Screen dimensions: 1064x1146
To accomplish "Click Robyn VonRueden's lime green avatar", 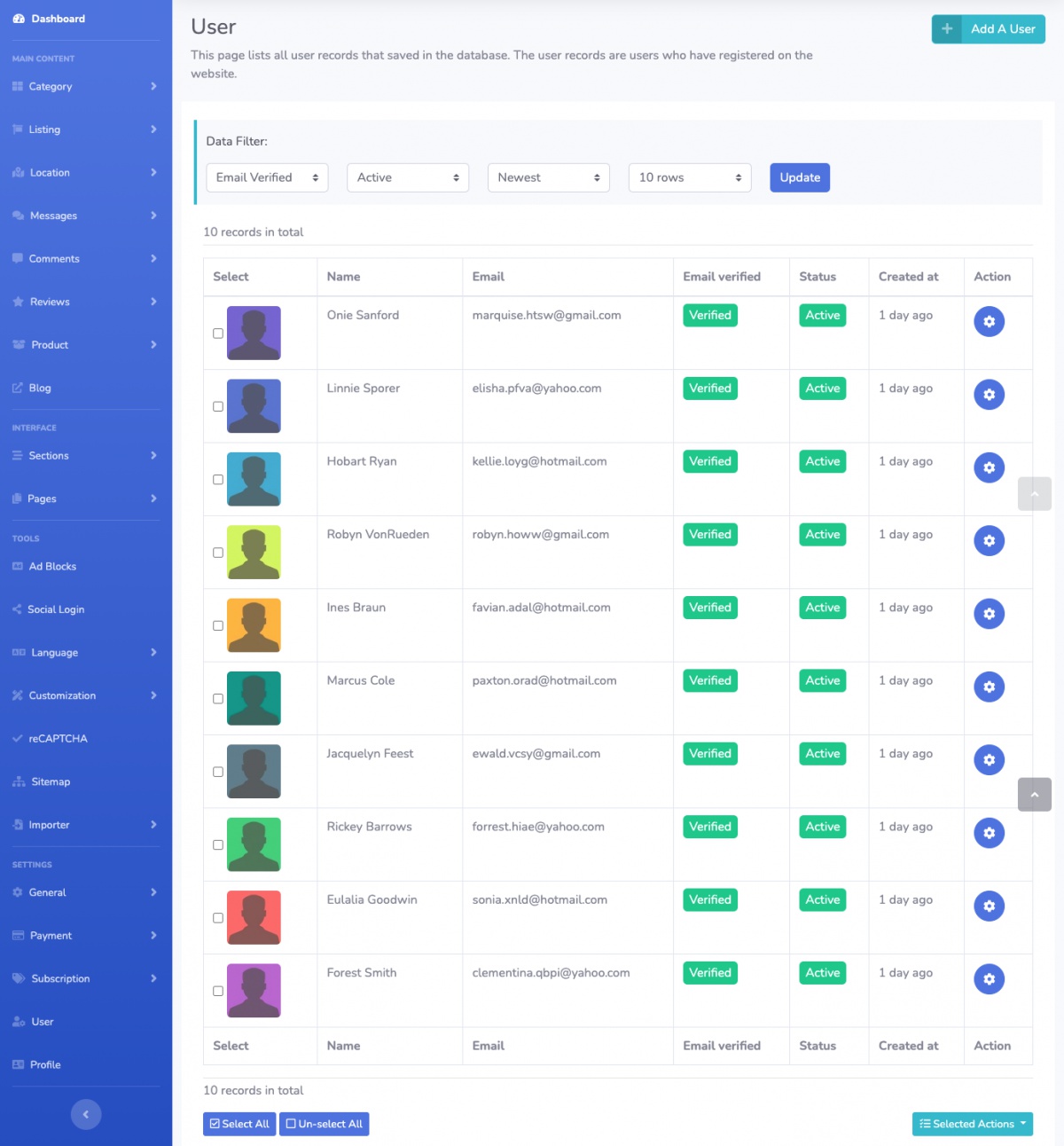I will pos(254,552).
